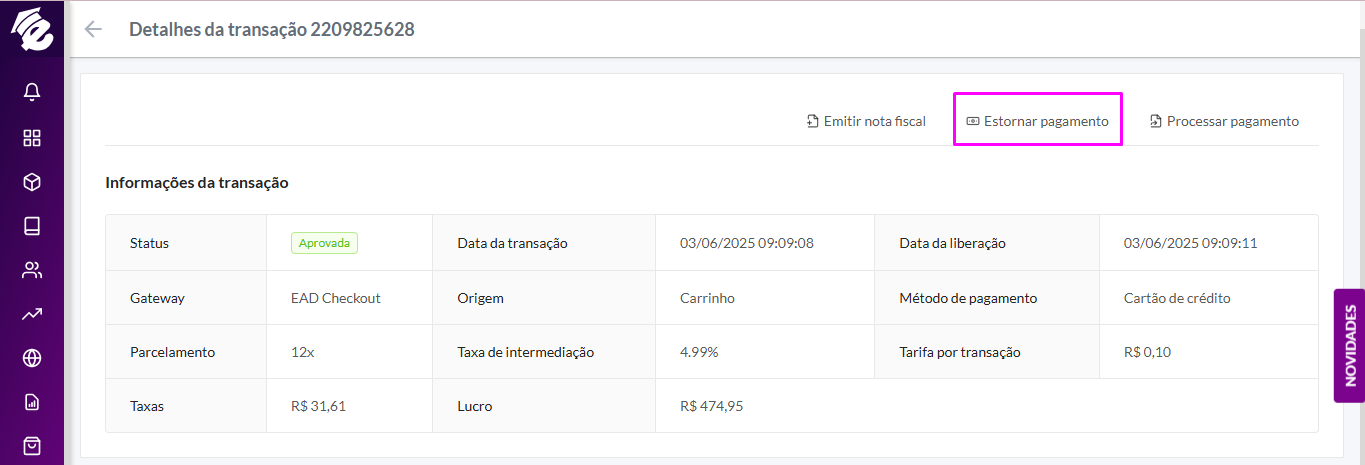Click the EAD logo at top left

pos(32,30)
